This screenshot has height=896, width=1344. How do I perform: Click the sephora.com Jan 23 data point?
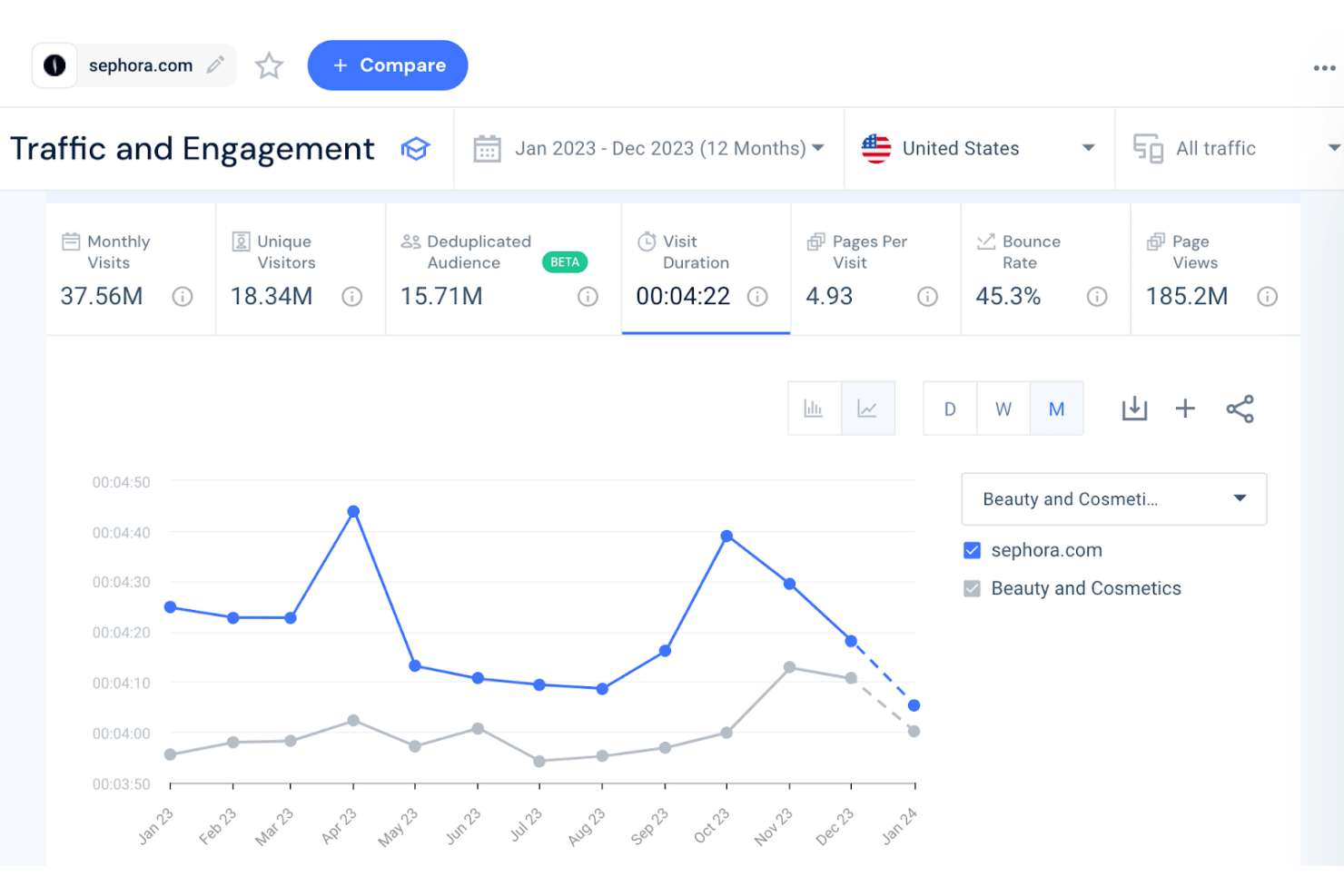point(170,606)
